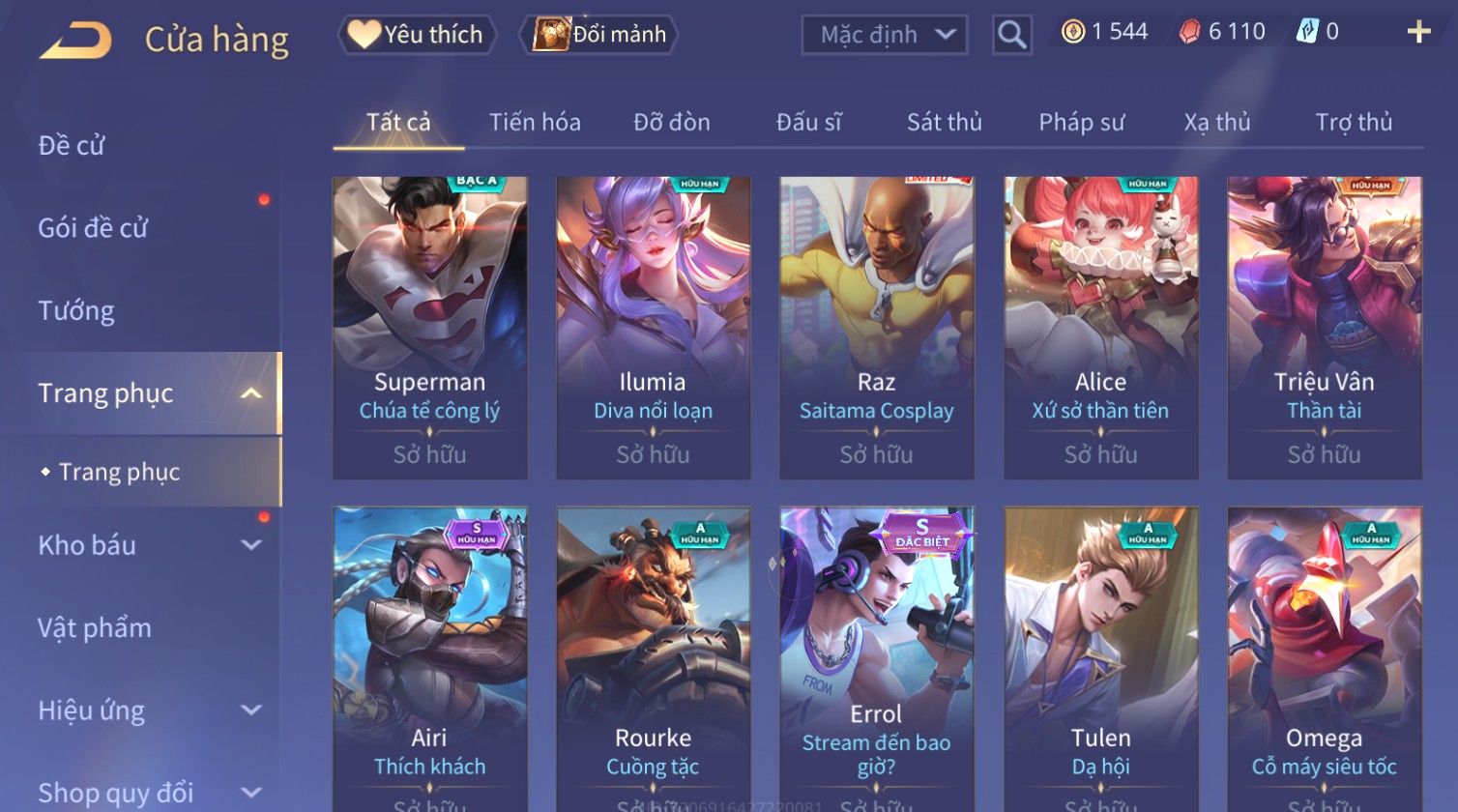Open Gói đề cử in the sidebar
The image size is (1458, 812).
[93, 228]
